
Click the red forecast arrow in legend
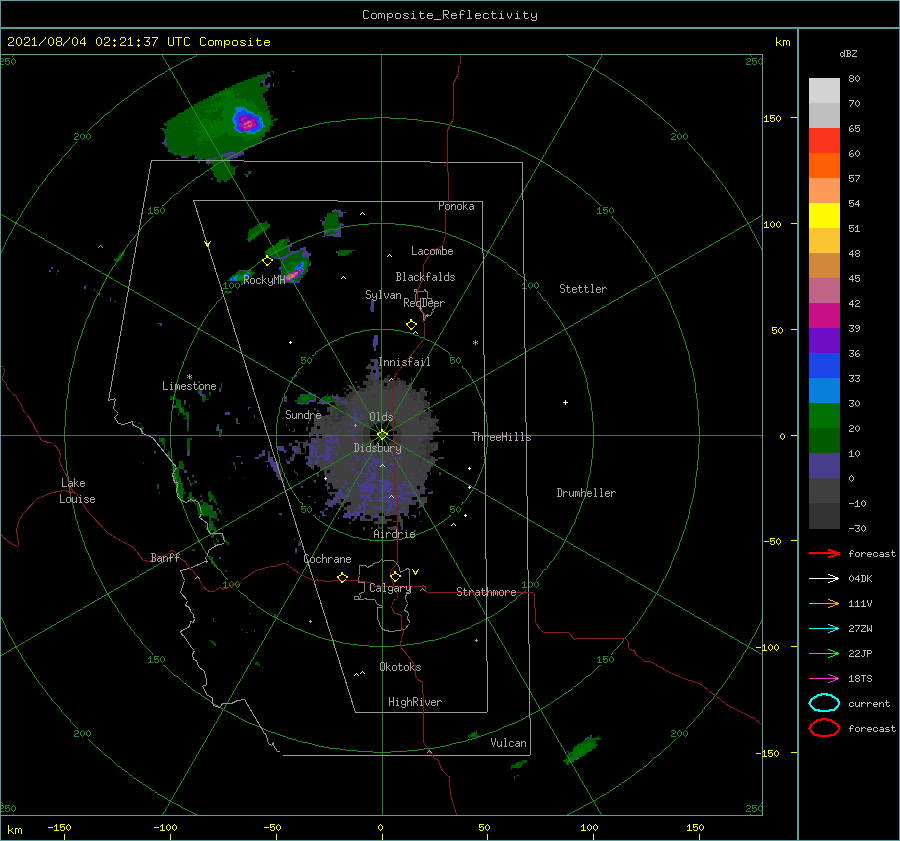point(824,553)
